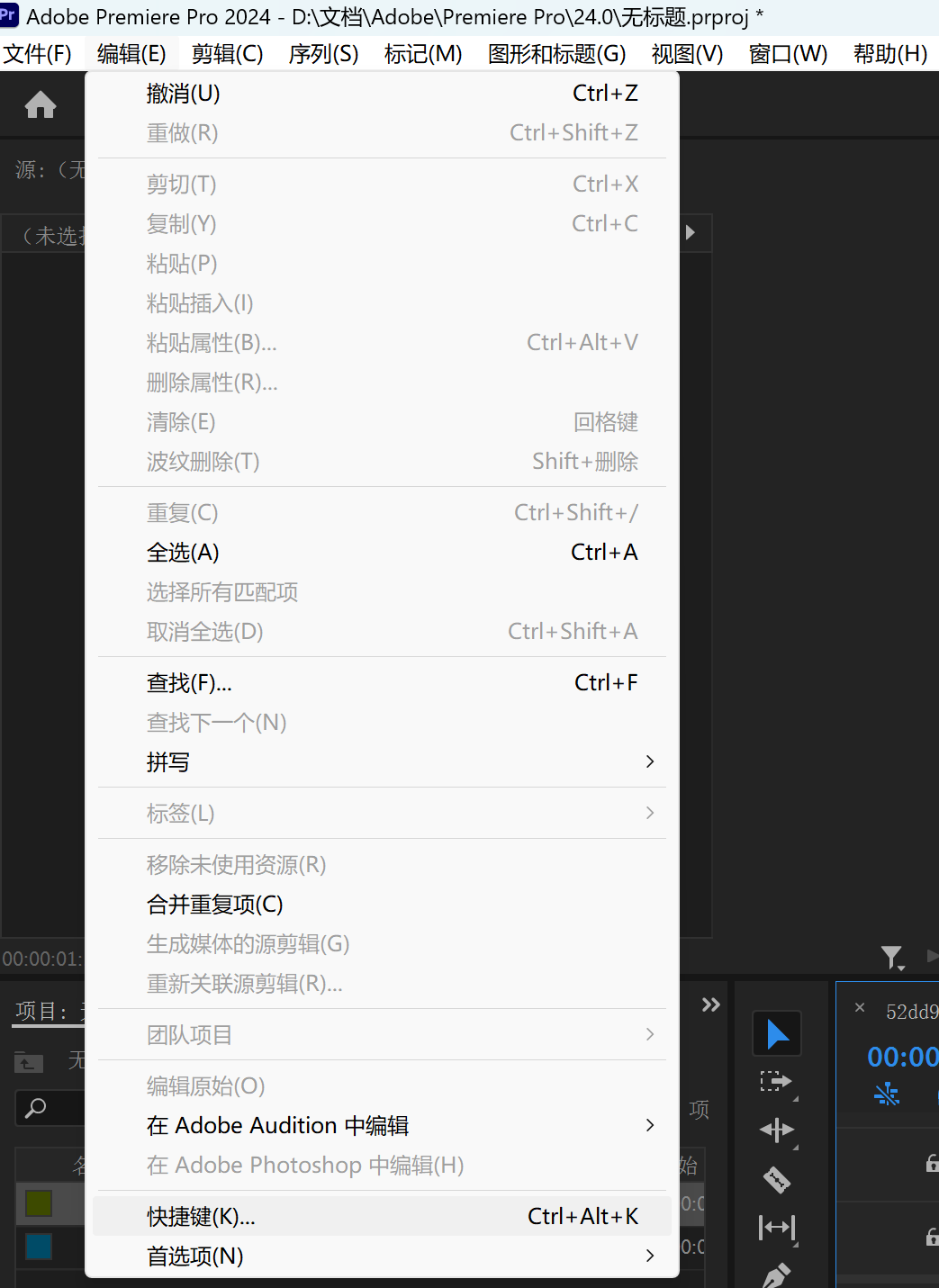This screenshot has width=939, height=1288.
Task: Click the parent folder icon in Project panel
Action: pos(29,1063)
